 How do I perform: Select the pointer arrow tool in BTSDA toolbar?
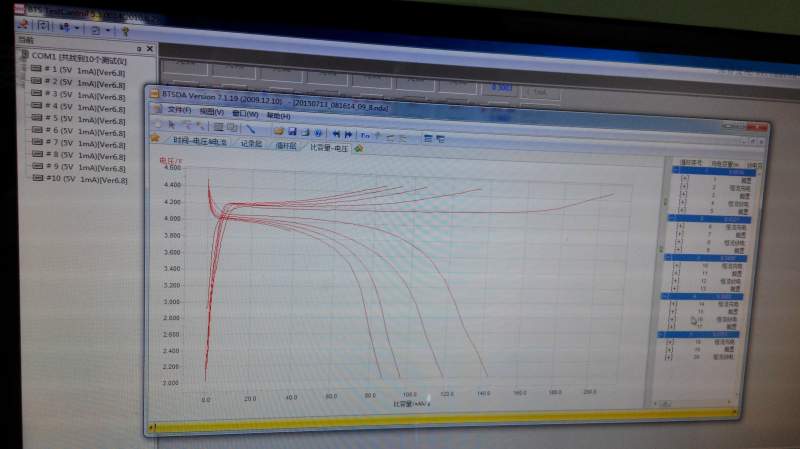[172, 124]
